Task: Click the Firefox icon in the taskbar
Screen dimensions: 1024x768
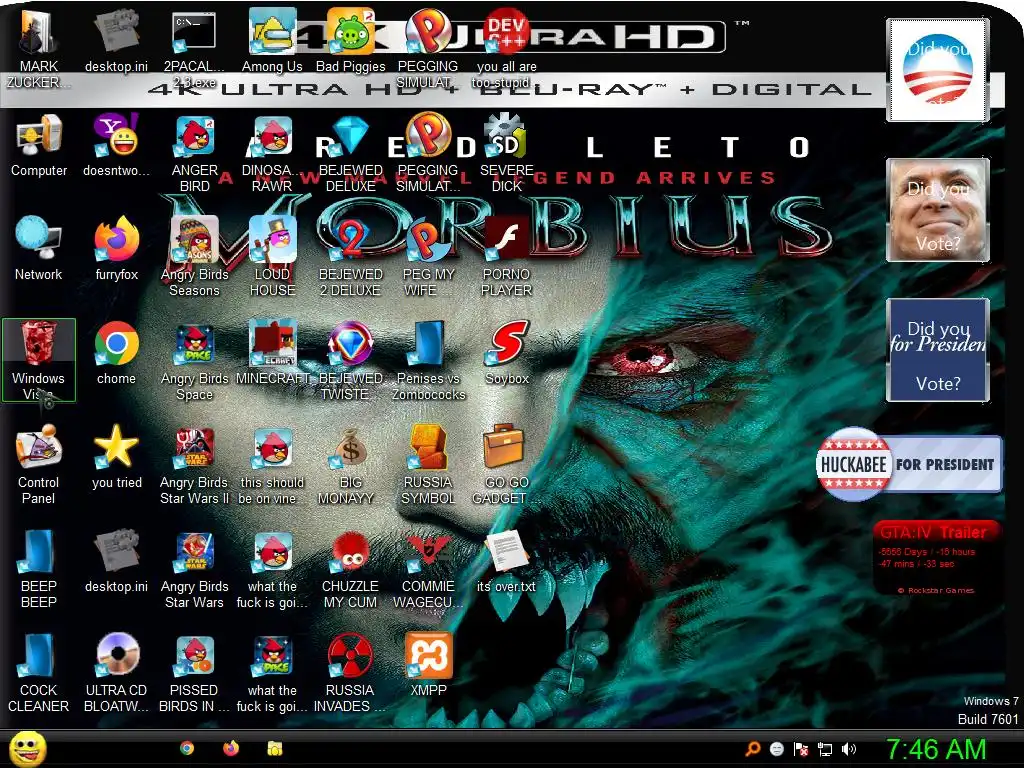Action: click(x=231, y=748)
